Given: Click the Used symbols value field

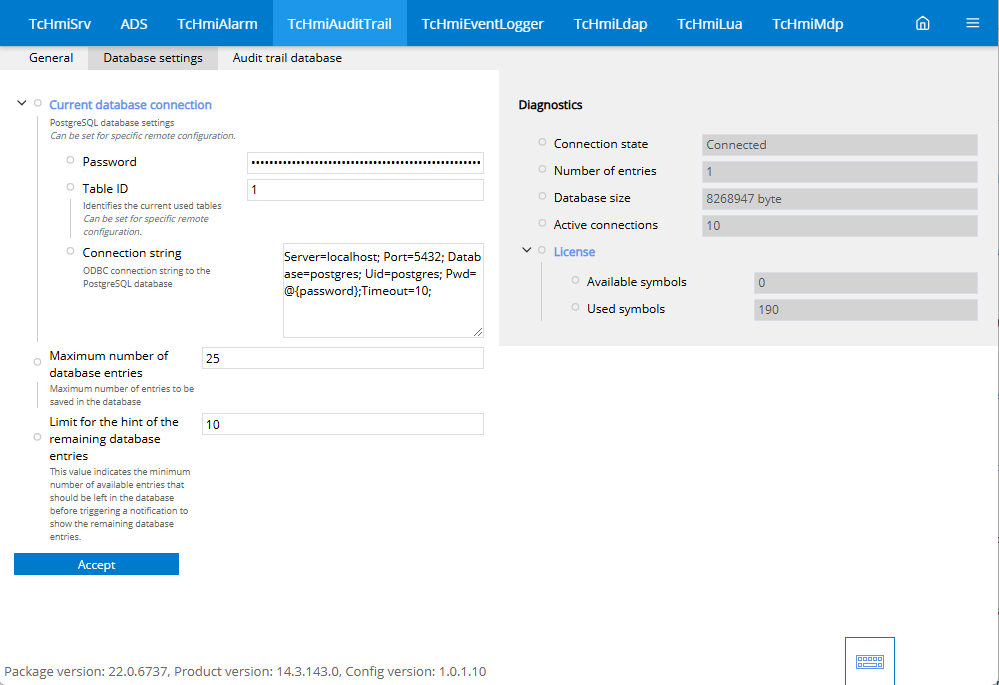Looking at the screenshot, I should 866,310.
